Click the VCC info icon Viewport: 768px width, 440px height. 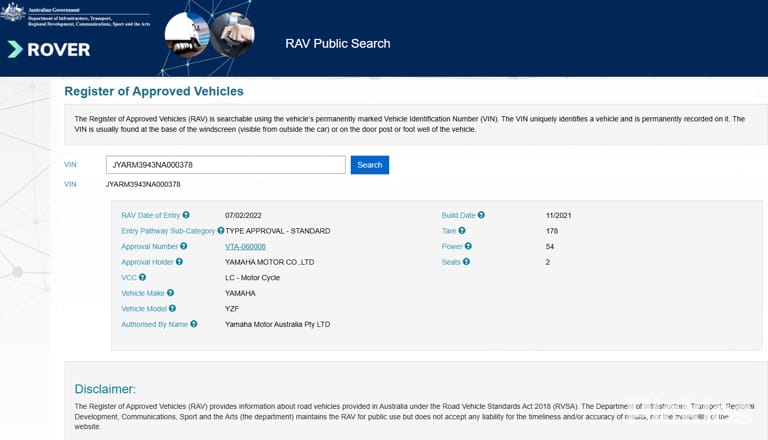click(x=143, y=277)
